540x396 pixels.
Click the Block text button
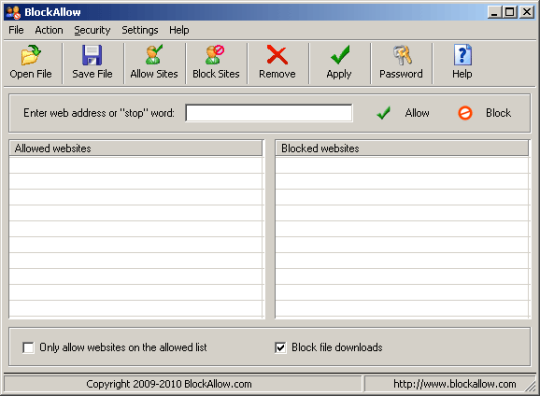498,113
